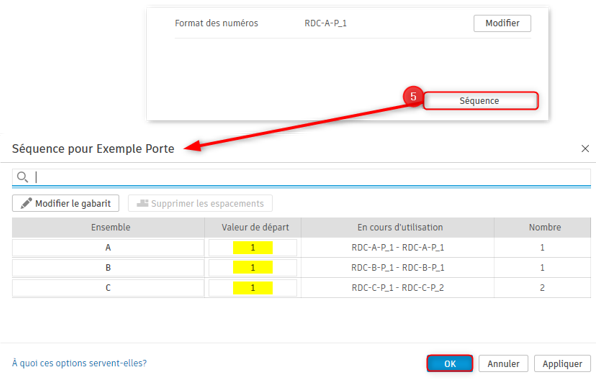Click the Nombre value 2 in row C
Image resolution: width=596 pixels, height=379 pixels.
(542, 288)
